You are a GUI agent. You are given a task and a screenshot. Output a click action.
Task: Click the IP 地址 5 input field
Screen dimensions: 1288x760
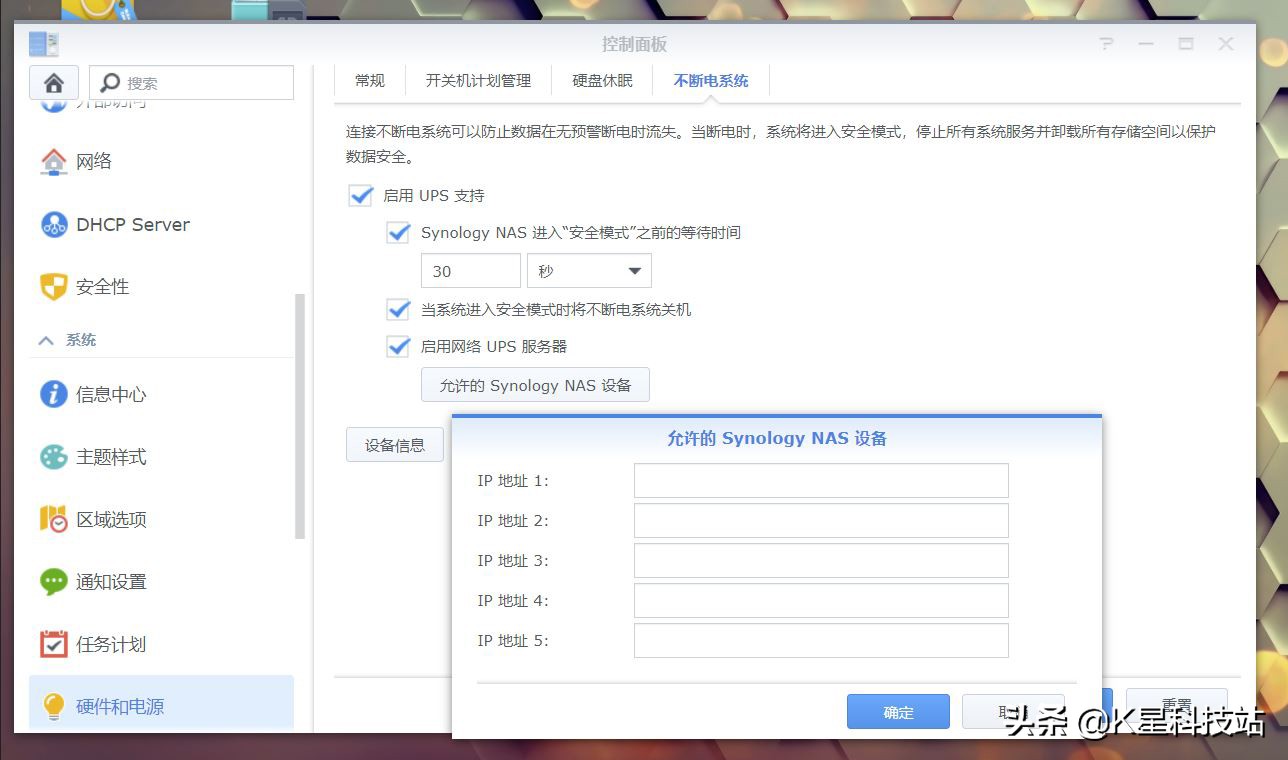point(821,641)
